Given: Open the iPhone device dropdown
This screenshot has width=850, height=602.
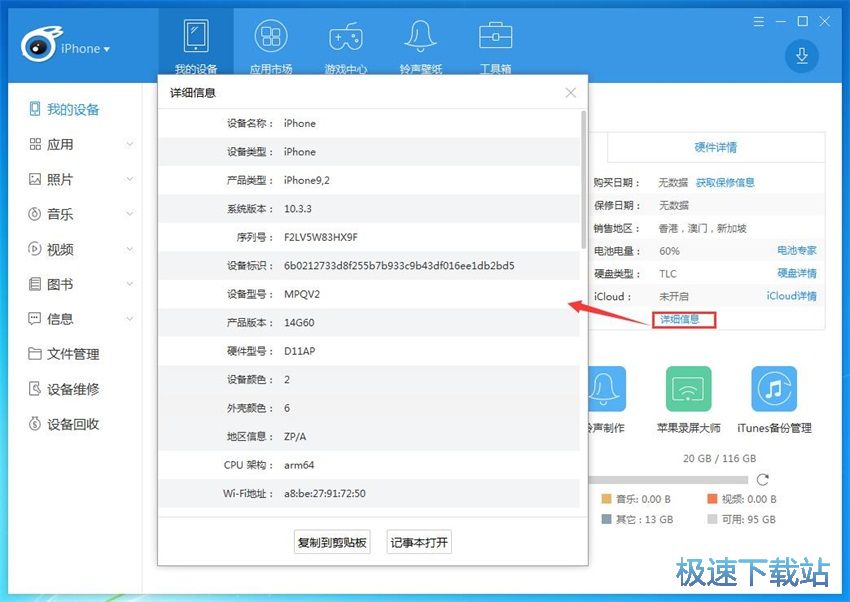Looking at the screenshot, I should [x=86, y=49].
